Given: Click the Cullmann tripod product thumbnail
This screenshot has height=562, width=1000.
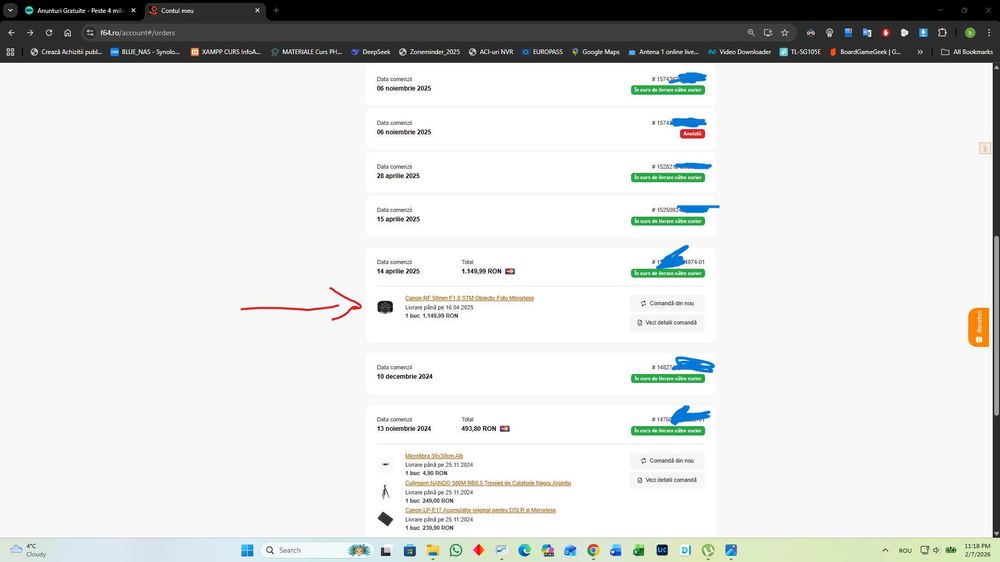Looking at the screenshot, I should [385, 492].
